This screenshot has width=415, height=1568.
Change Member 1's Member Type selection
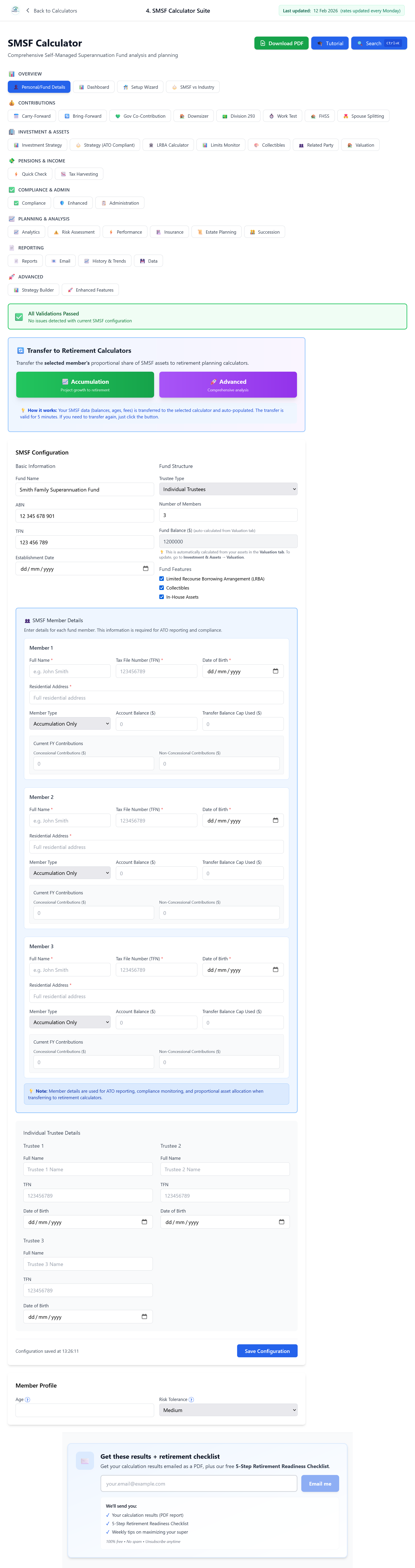click(70, 723)
